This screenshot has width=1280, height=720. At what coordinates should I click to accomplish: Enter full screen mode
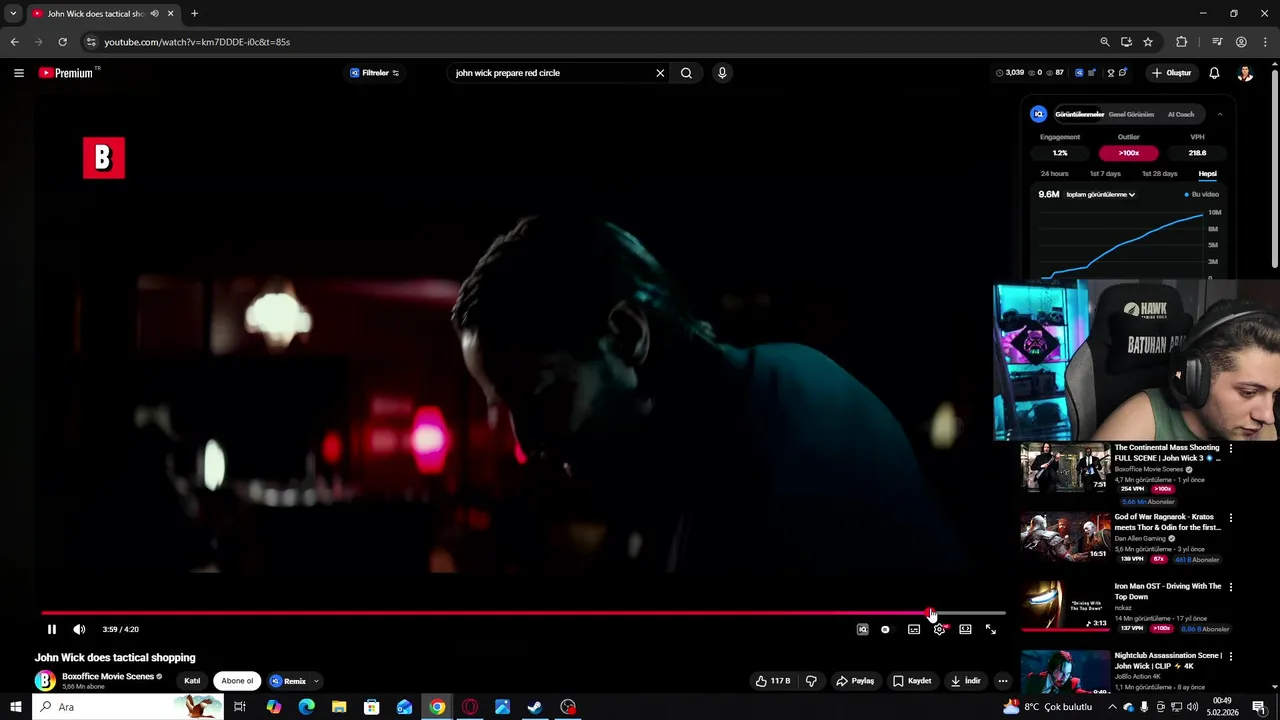(x=991, y=629)
